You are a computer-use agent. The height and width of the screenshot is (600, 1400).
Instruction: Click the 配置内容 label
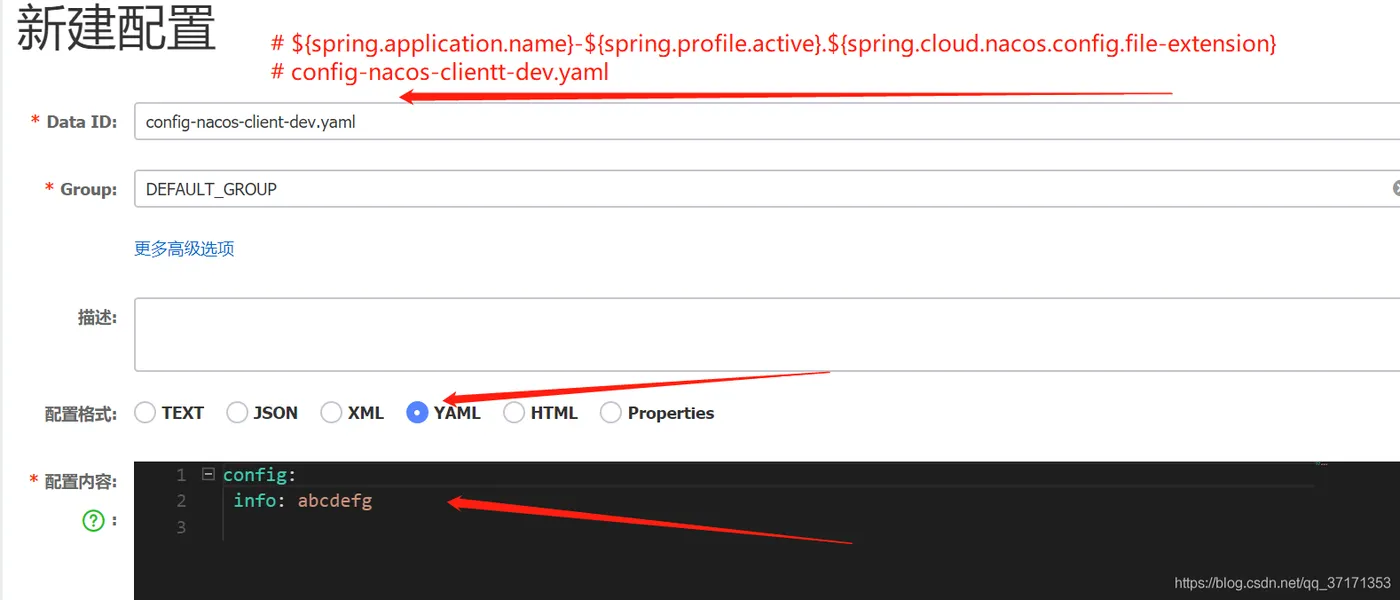[x=81, y=481]
